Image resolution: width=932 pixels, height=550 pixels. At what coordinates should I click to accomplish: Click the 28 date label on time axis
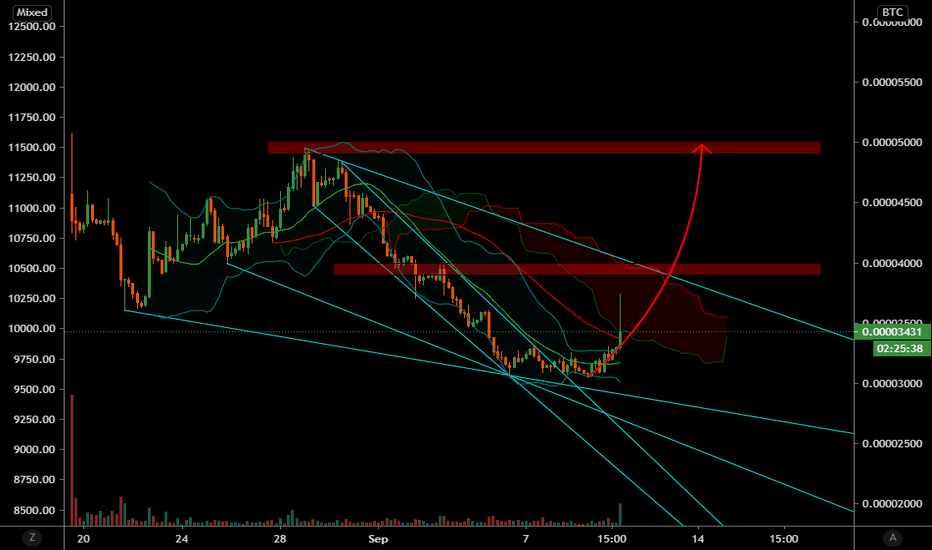pyautogui.click(x=279, y=539)
